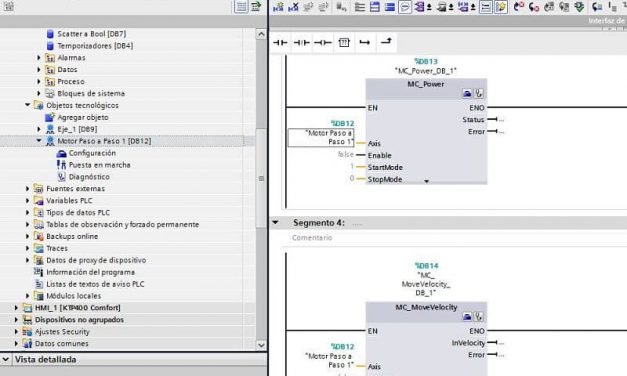
Task: Select Traces tree item
Action: pos(57,248)
